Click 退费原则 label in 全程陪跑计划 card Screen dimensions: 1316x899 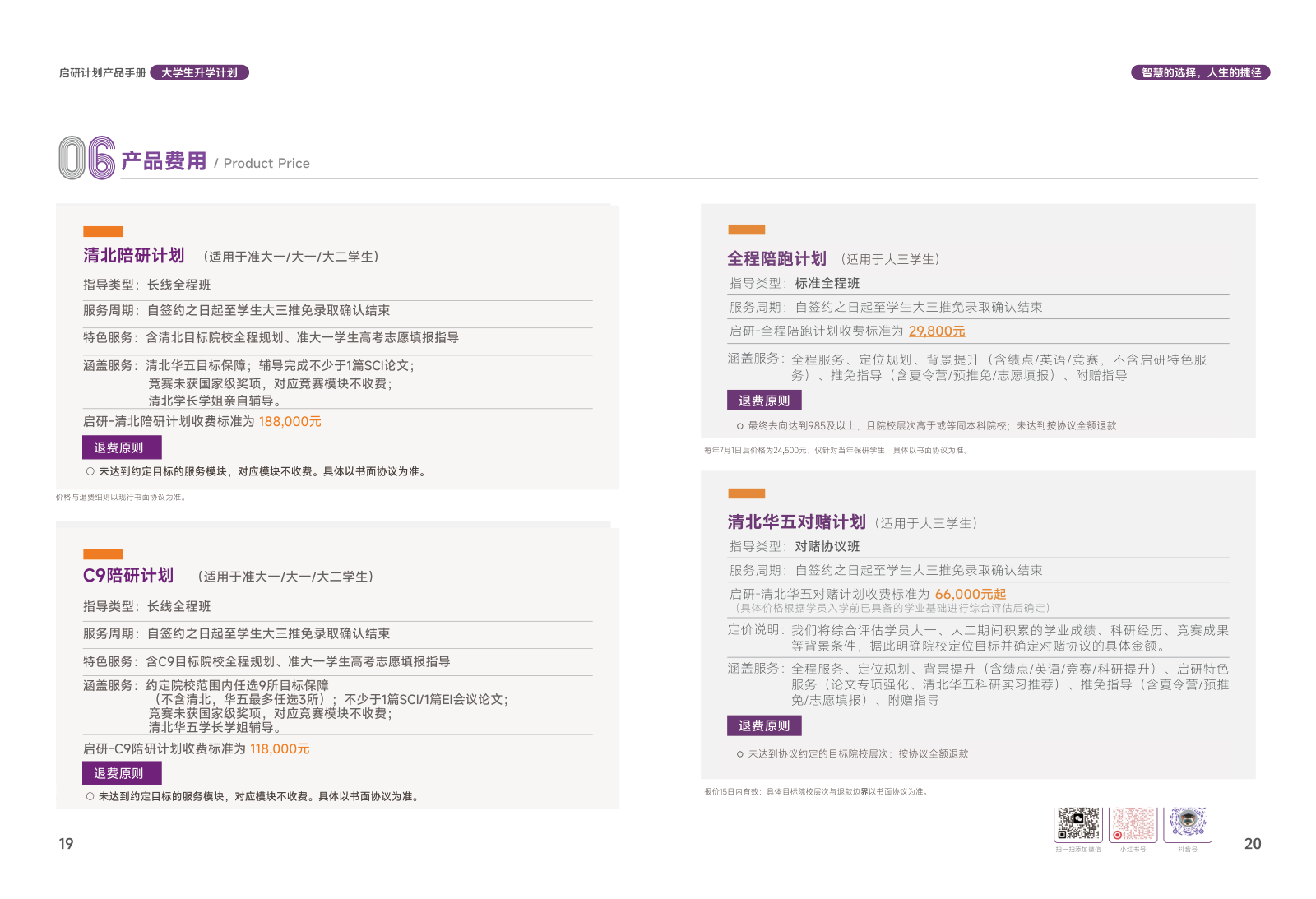click(764, 401)
